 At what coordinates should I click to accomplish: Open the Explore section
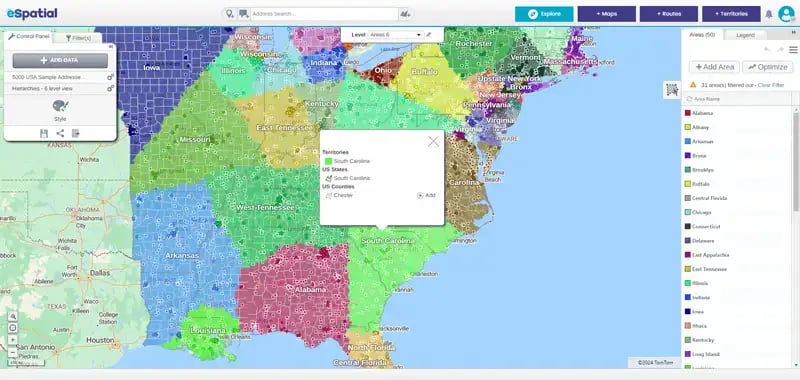coord(544,14)
